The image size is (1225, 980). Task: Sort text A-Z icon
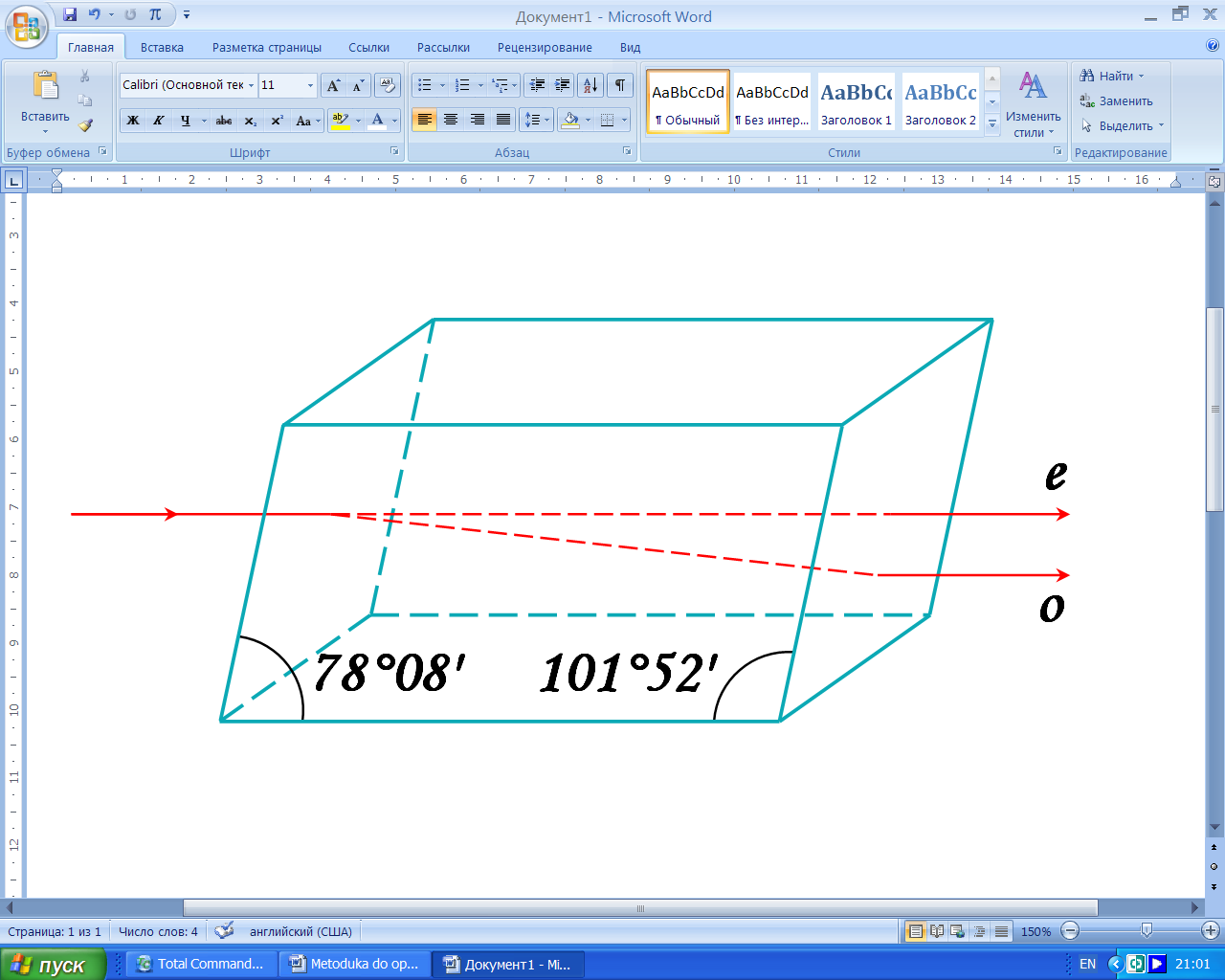(x=590, y=85)
